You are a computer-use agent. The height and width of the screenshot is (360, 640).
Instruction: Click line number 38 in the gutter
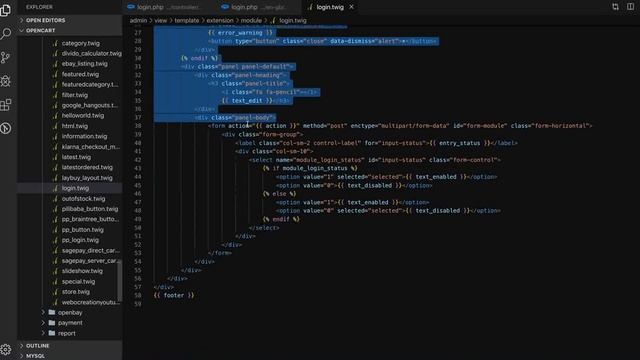point(138,126)
